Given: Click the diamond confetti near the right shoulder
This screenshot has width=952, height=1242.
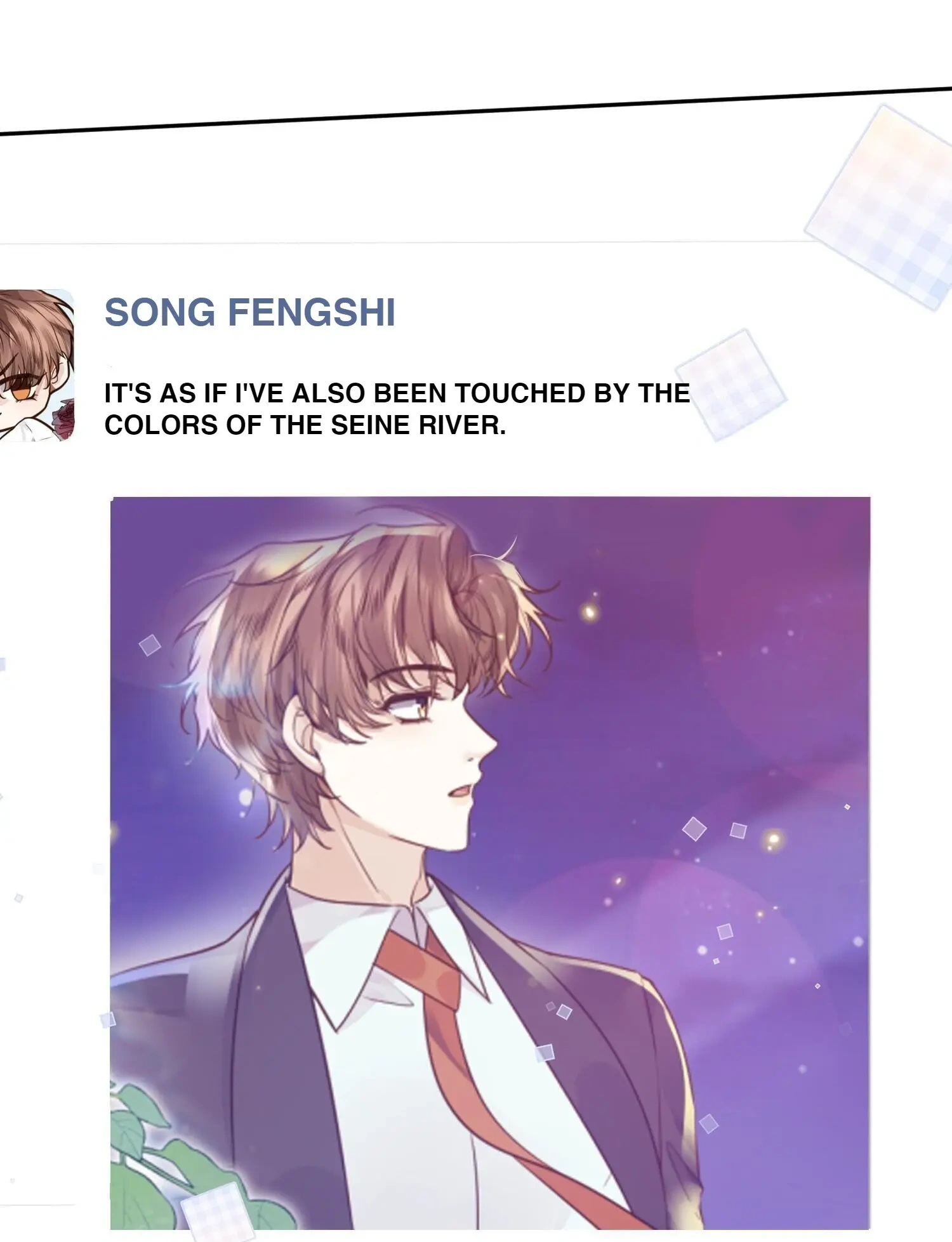Looking at the screenshot, I should pyautogui.click(x=709, y=1123).
